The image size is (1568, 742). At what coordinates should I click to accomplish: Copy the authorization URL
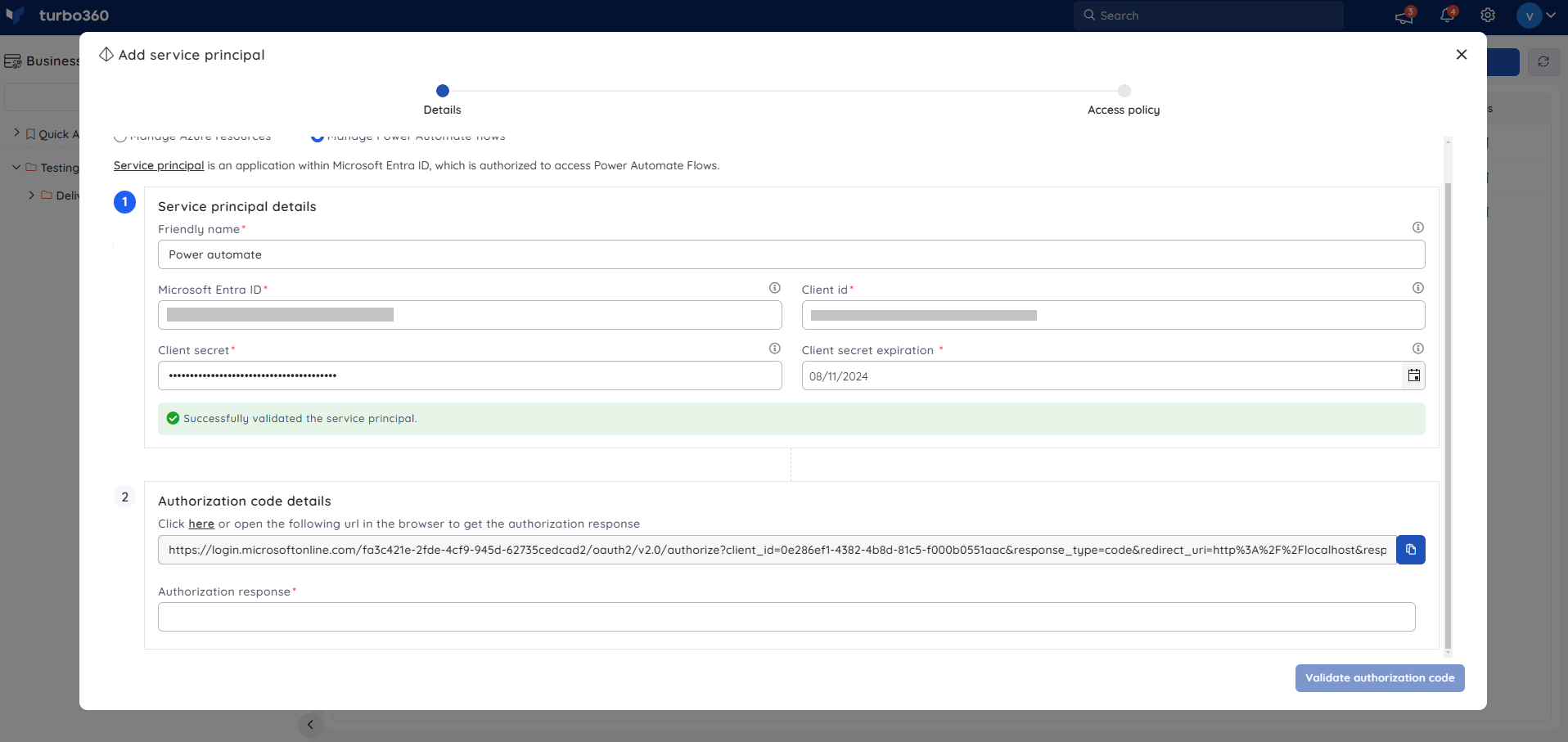click(1411, 550)
